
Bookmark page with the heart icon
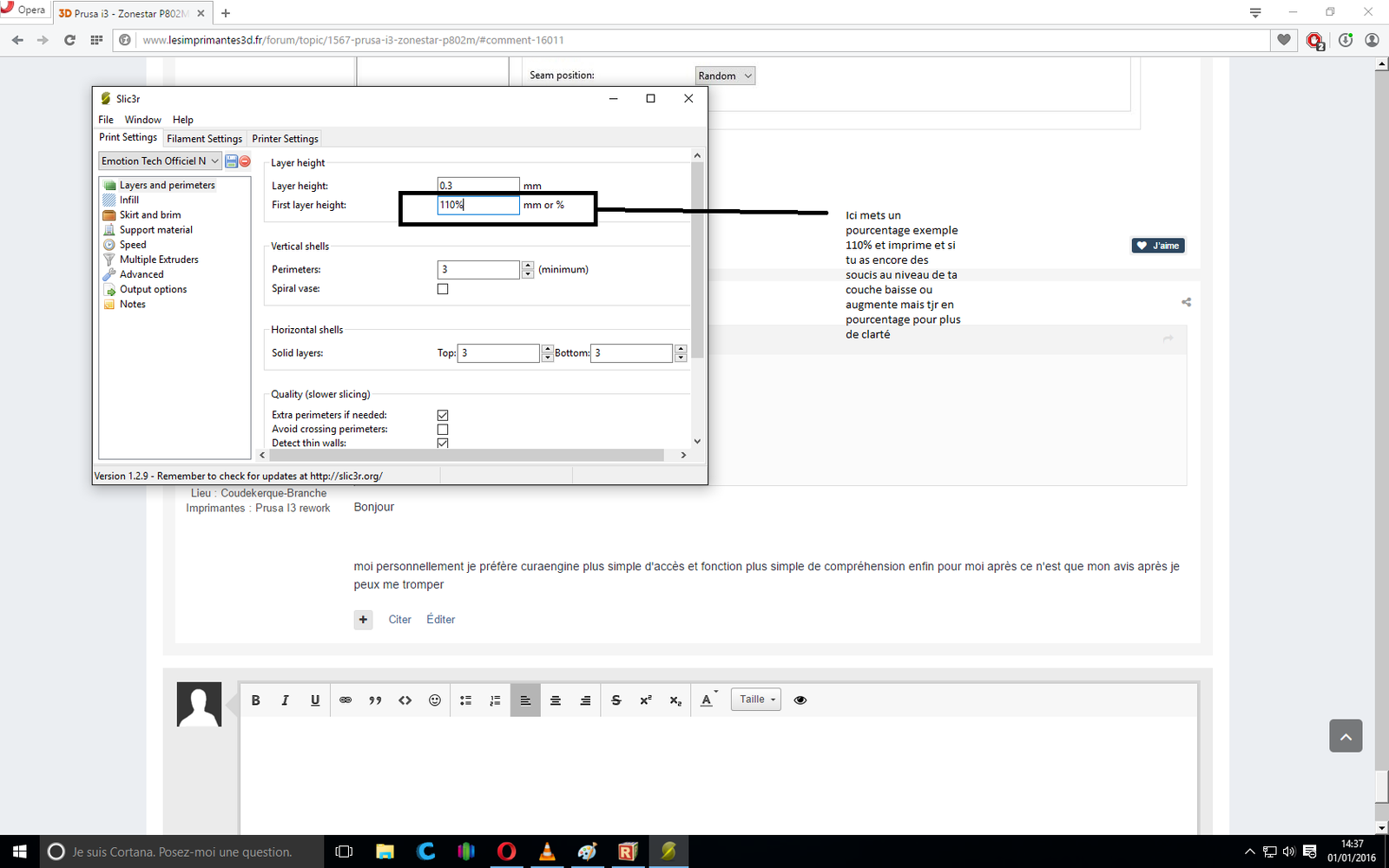point(1284,40)
